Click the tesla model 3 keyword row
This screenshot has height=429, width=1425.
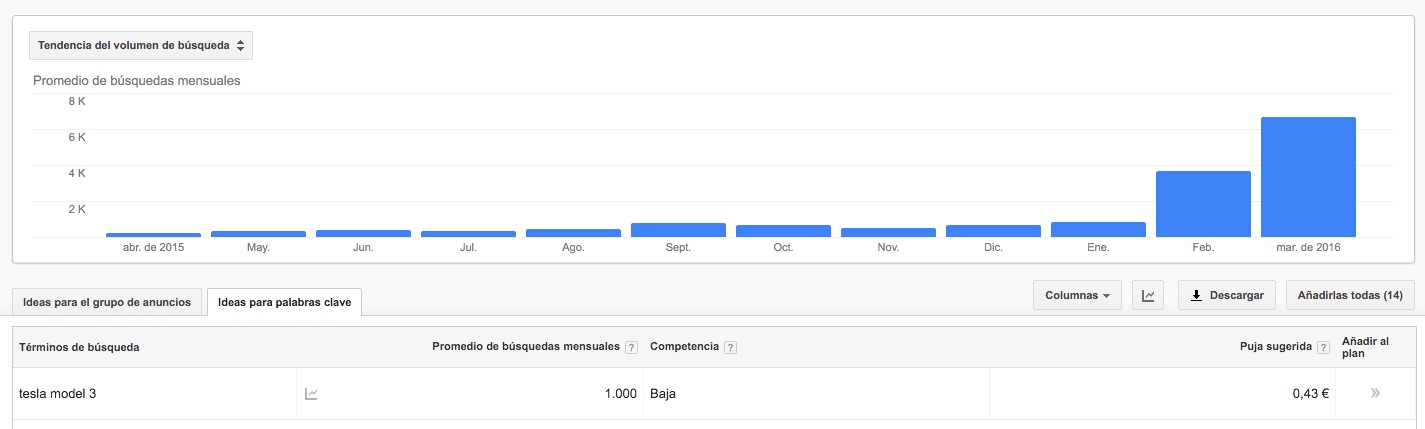712,394
